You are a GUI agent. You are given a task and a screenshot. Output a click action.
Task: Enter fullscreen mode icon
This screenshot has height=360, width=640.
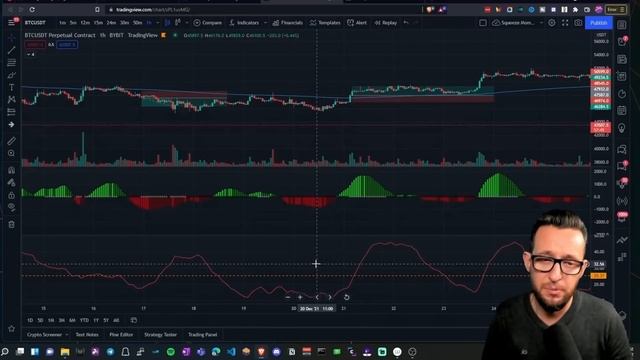coord(565,23)
